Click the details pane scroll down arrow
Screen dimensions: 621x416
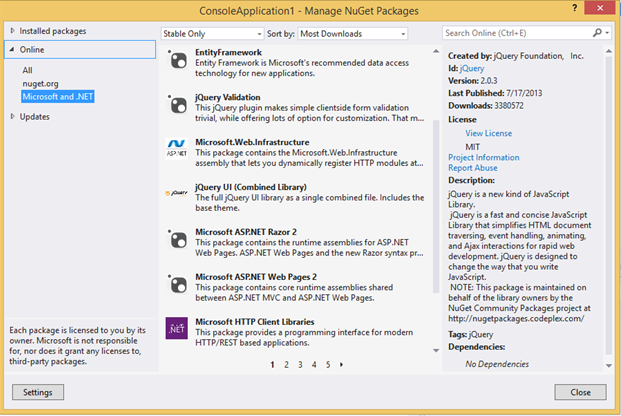tap(609, 365)
